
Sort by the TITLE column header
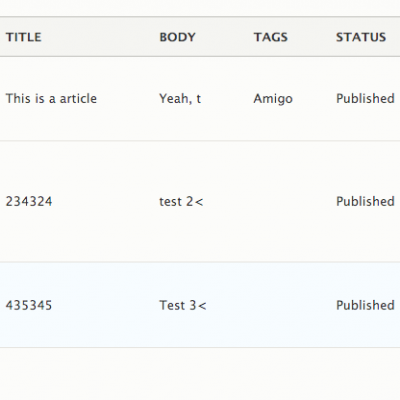[x=24, y=37]
